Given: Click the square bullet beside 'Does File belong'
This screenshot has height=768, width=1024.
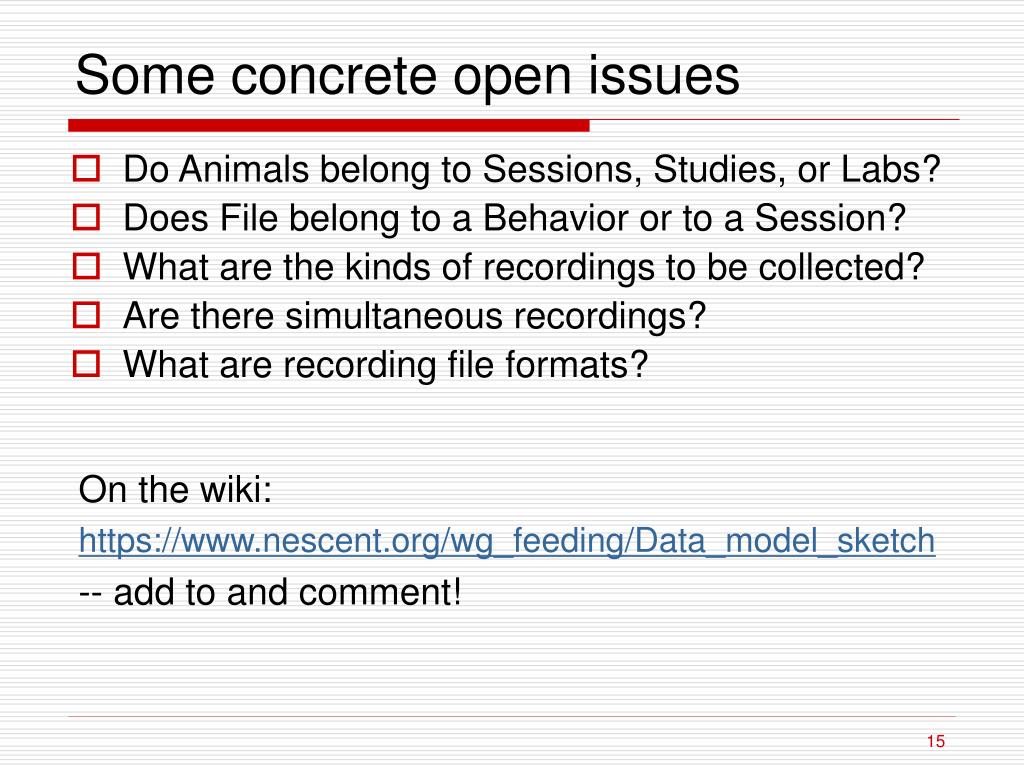Looking at the screenshot, I should (x=86, y=217).
